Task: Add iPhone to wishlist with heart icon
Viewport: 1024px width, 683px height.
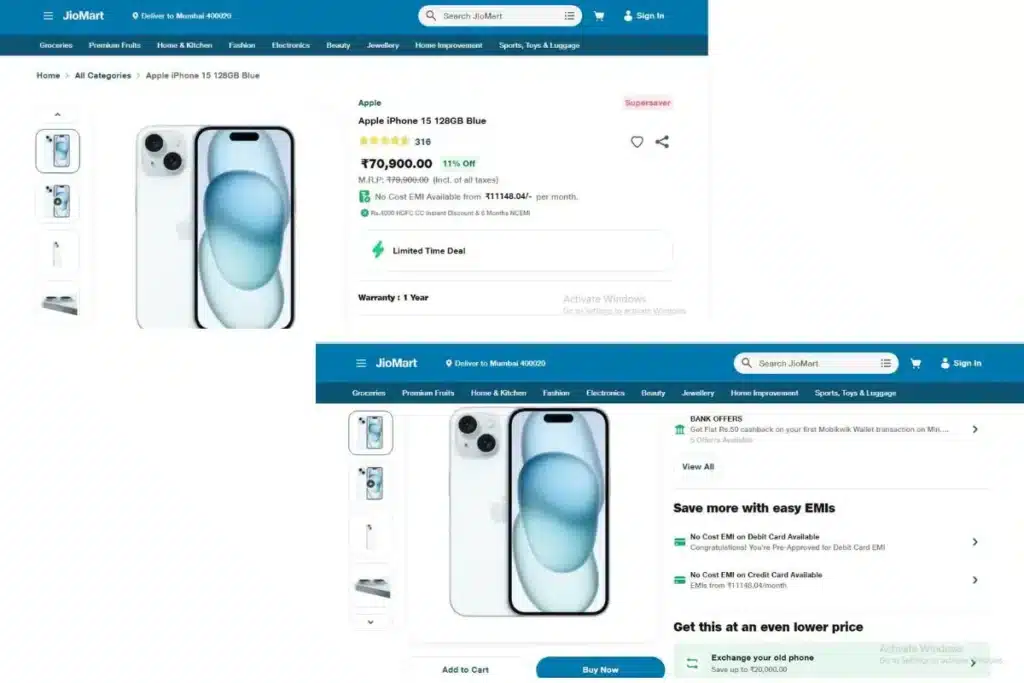Action: 637,142
